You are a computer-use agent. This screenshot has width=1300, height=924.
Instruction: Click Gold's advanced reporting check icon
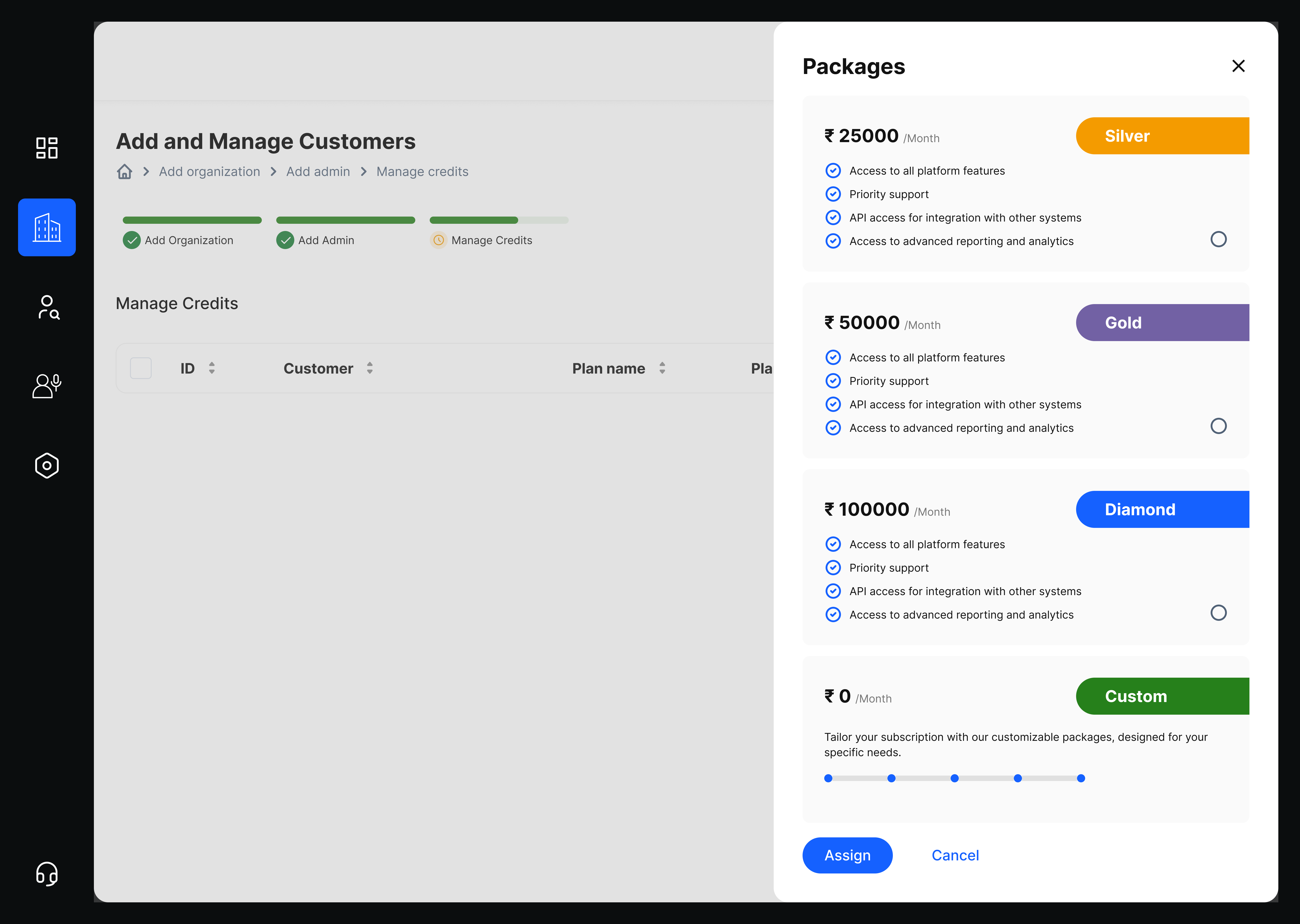[833, 428]
